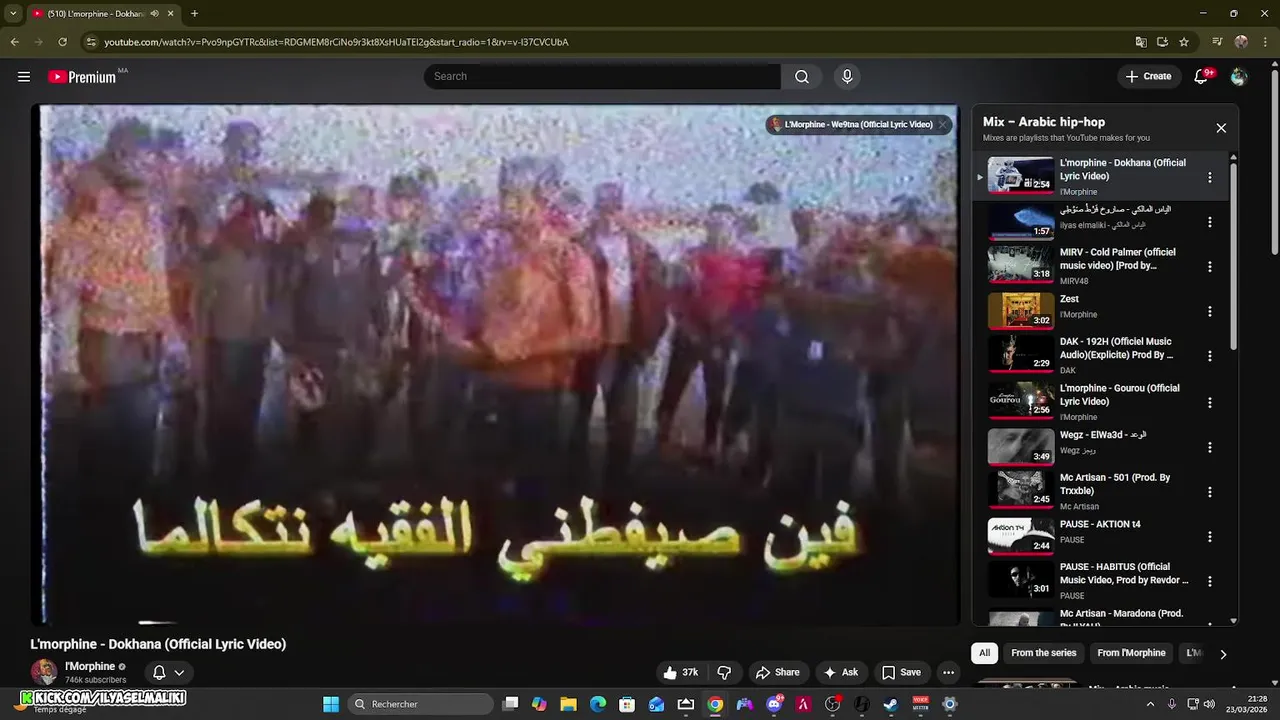This screenshot has height=720, width=1280.
Task: Dislike the Dokhana video
Action: [x=725, y=673]
